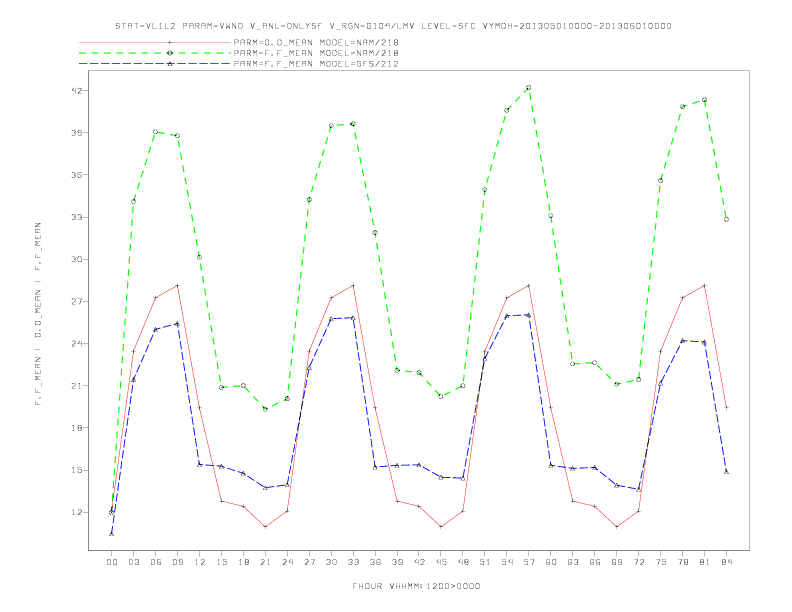Viewport: 792px width, 612px height.
Task: Click x-axis forecast hour label 12
Action: coord(200,562)
